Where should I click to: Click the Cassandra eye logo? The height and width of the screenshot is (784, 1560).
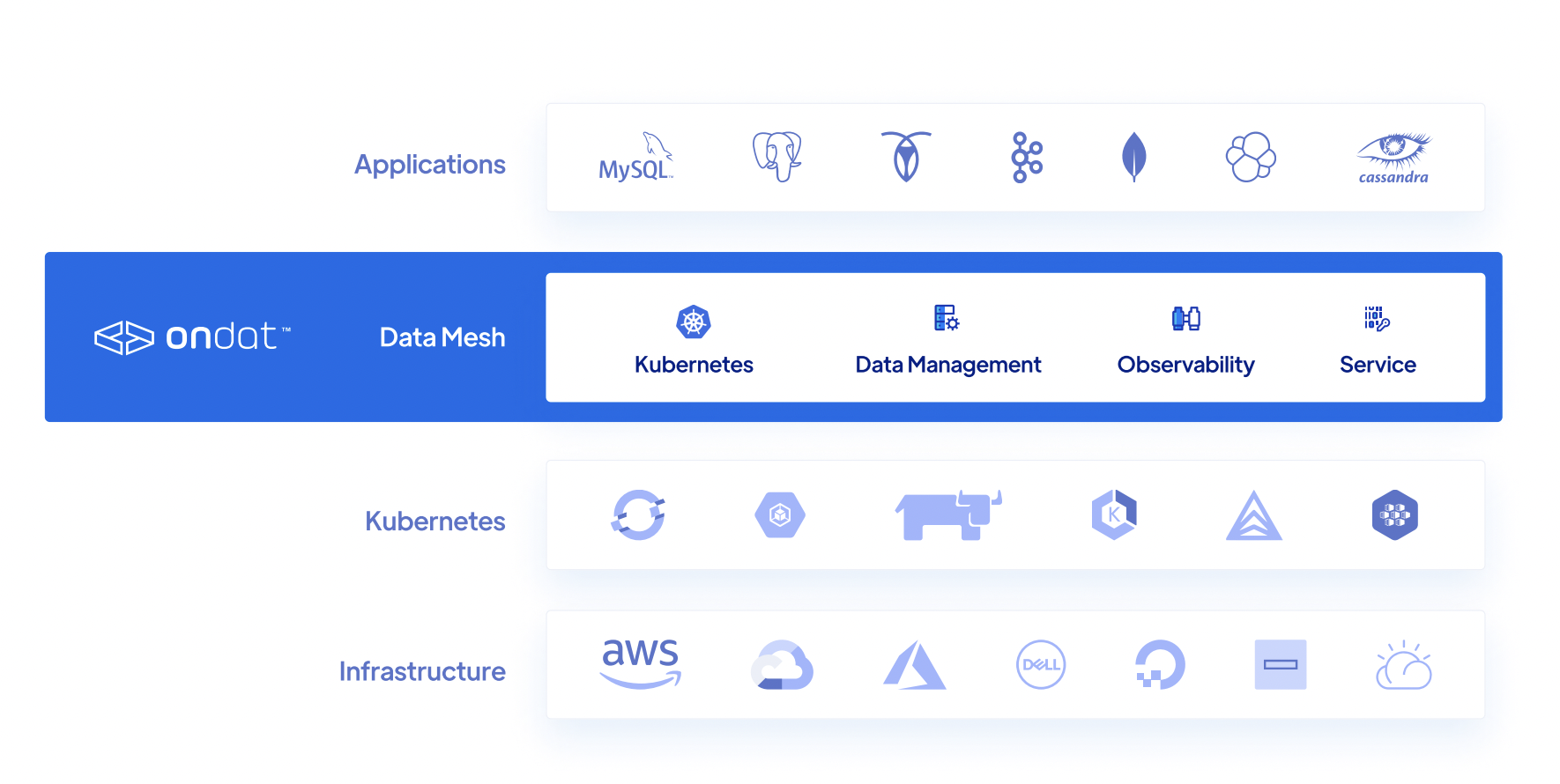(1393, 159)
